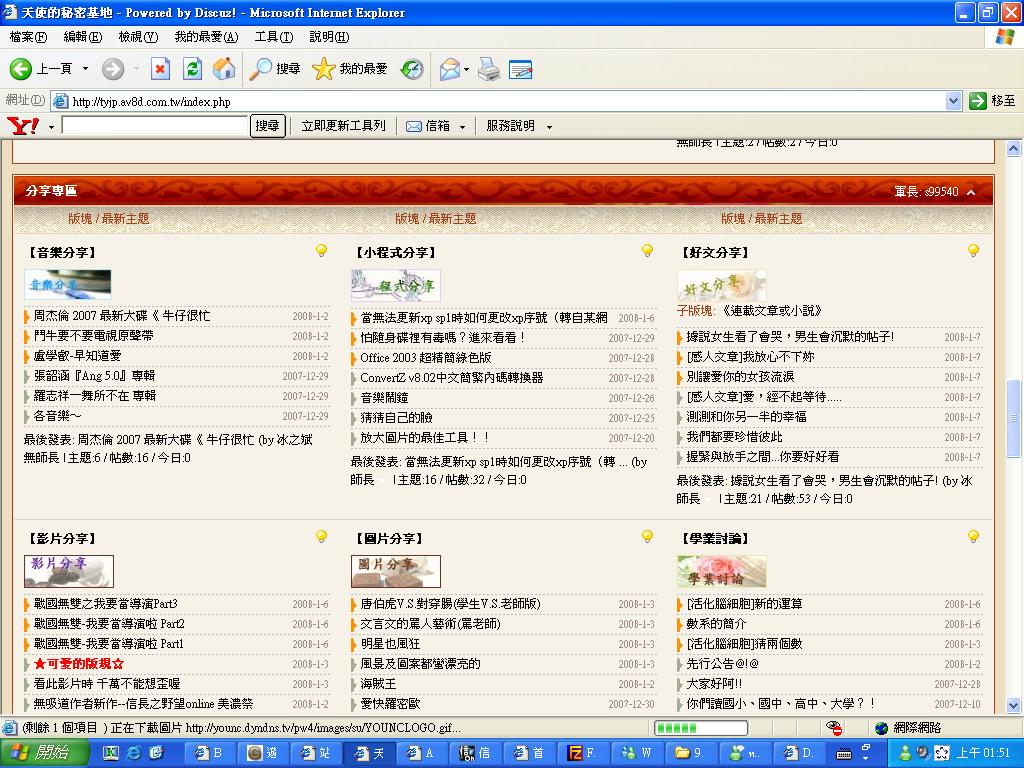Print the page using the printer icon
Screen dimensions: 1024x768
click(489, 69)
